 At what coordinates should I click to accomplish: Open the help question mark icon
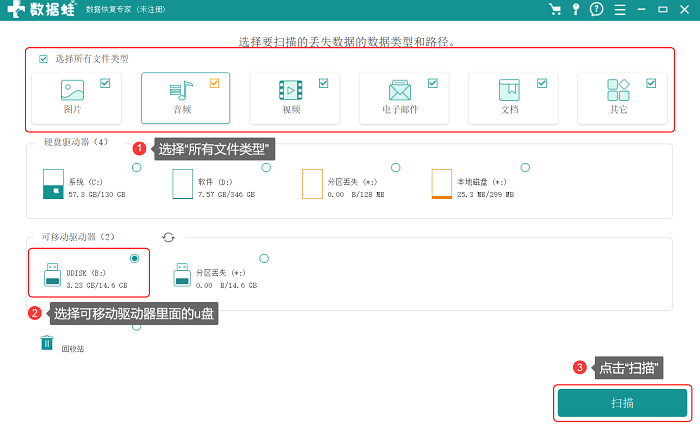(596, 9)
